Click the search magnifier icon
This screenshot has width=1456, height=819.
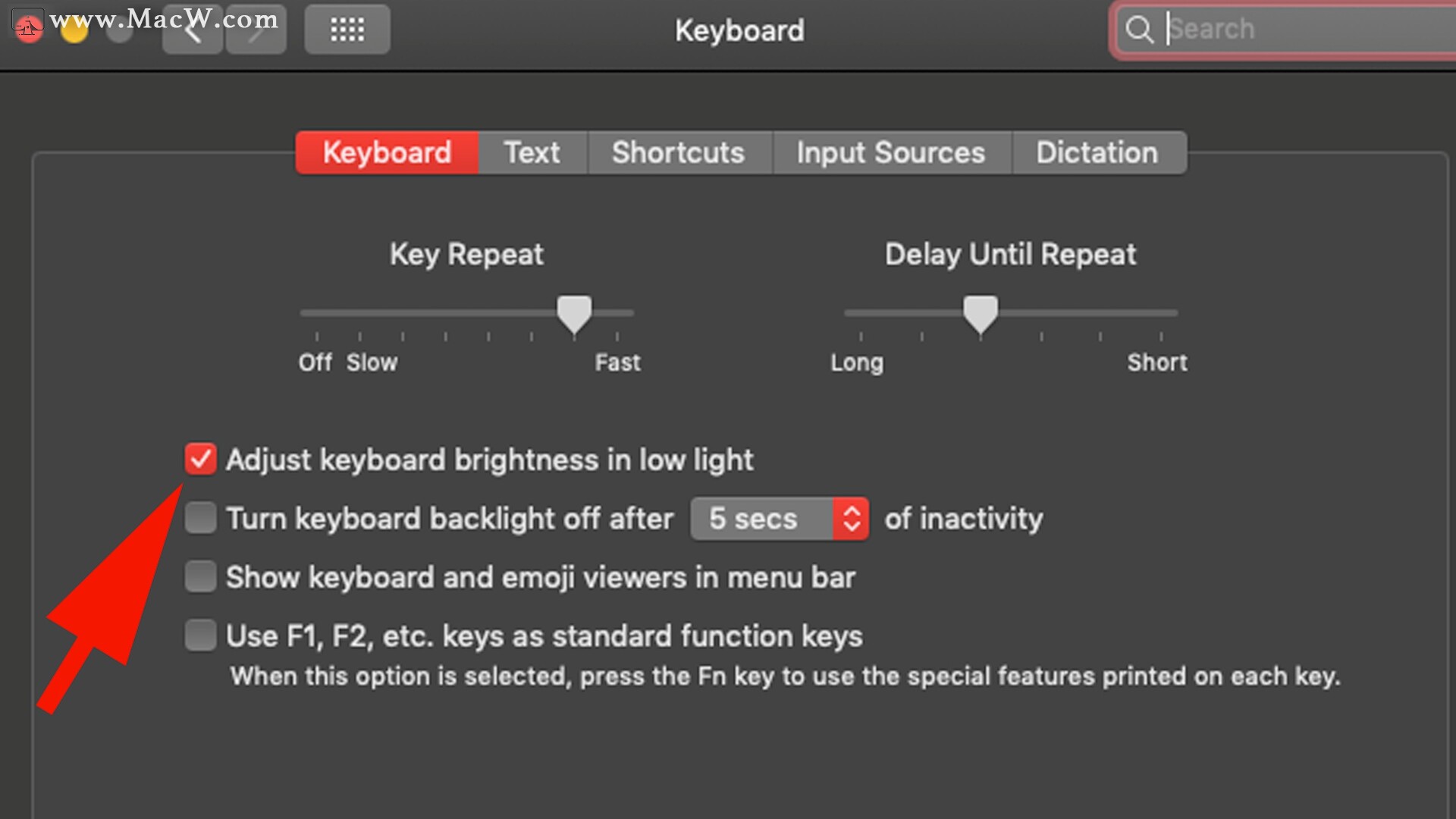point(1138,30)
